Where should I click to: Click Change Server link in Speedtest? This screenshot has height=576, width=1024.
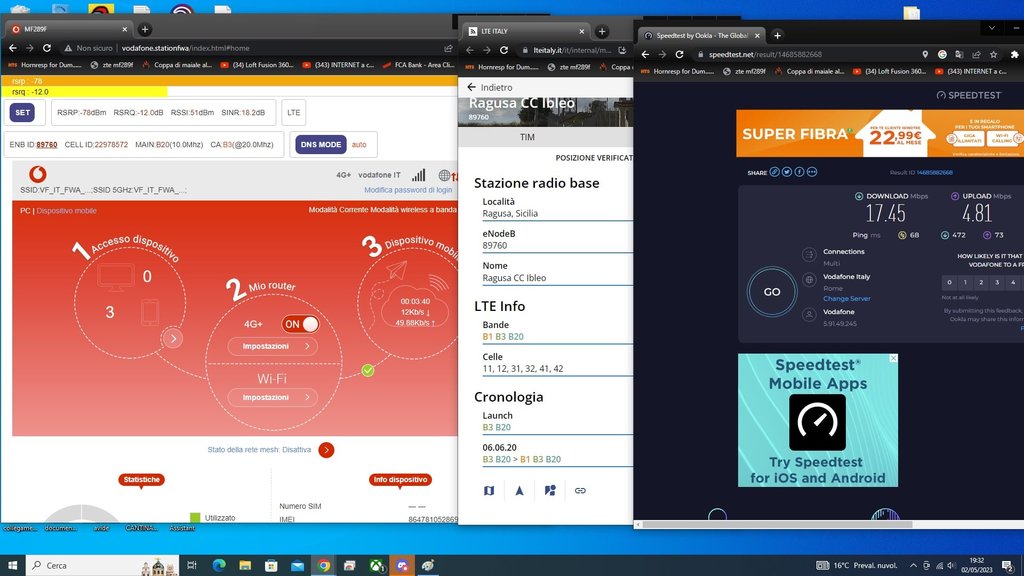click(846, 298)
